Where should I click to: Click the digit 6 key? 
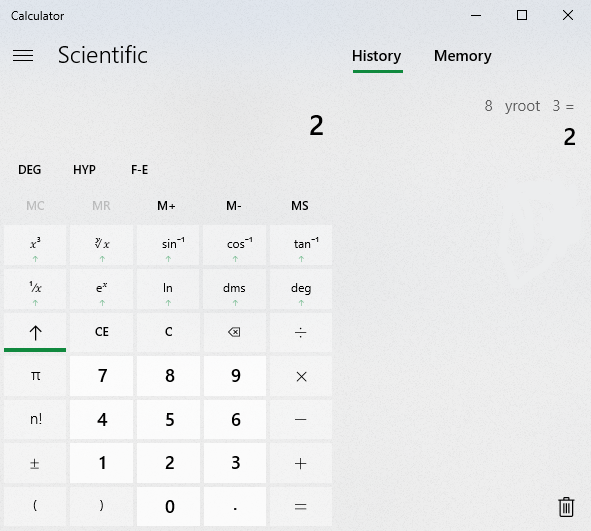tap(234, 419)
